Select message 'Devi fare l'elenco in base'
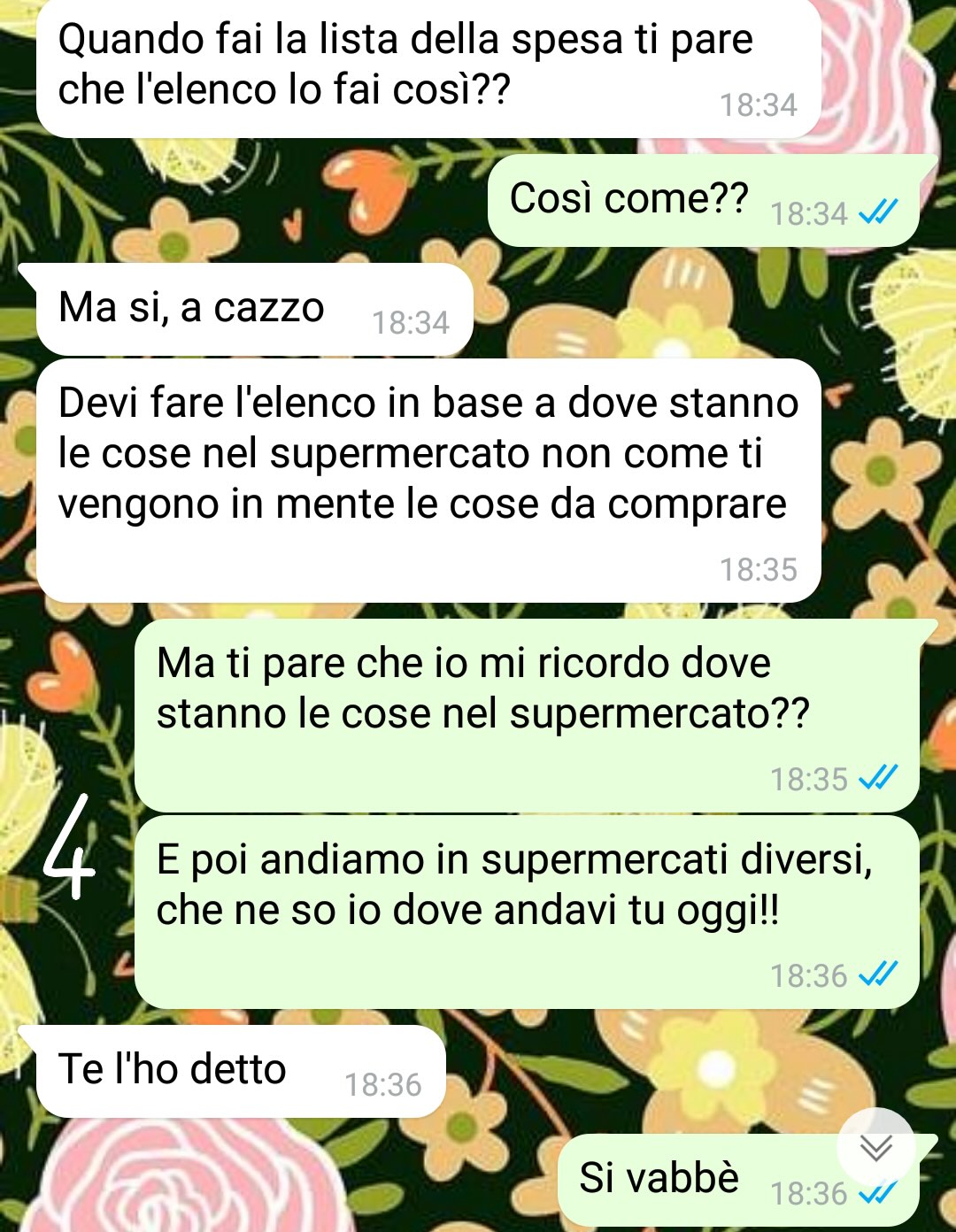 (428, 481)
